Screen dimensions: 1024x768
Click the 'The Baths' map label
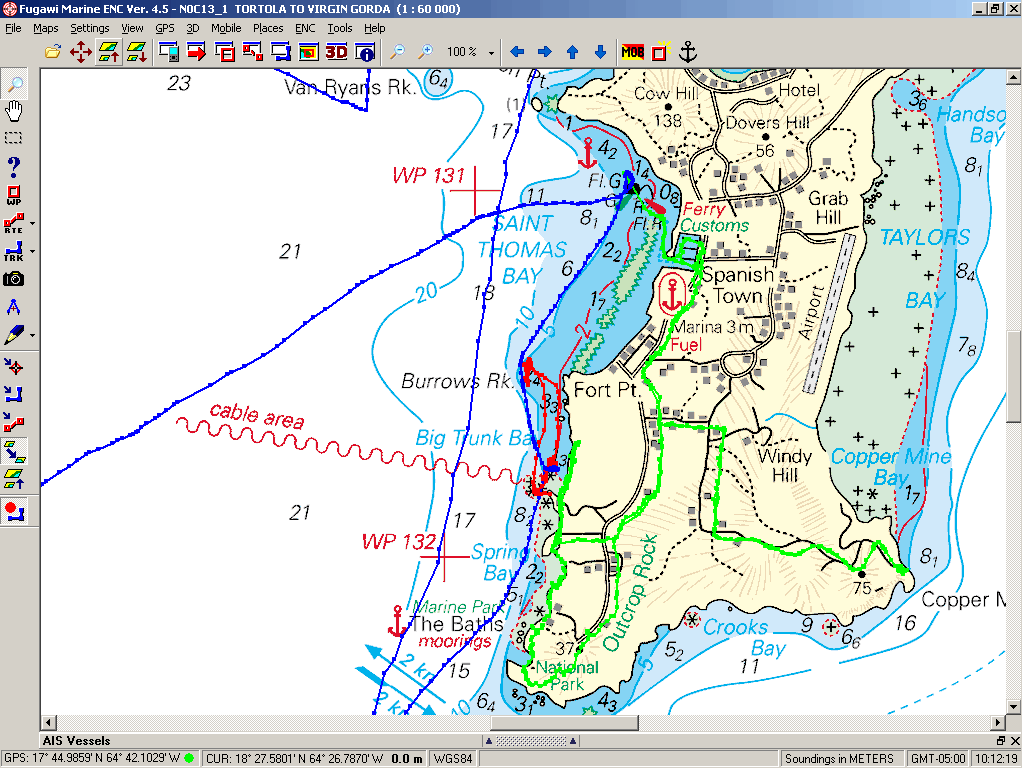[x=457, y=624]
